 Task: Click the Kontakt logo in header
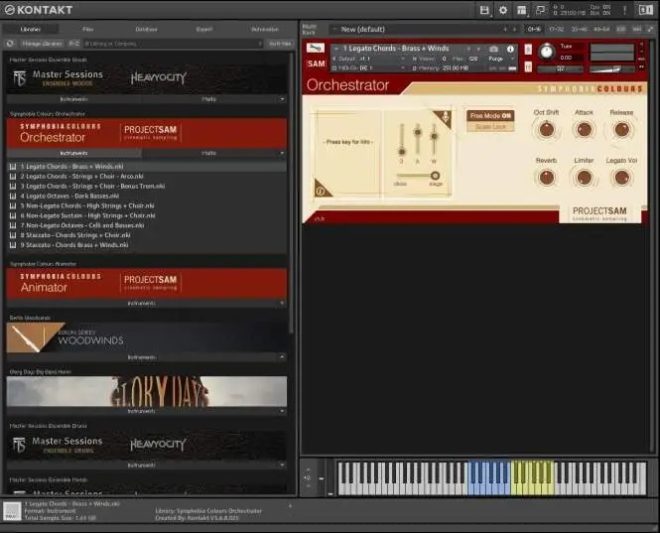coord(39,10)
